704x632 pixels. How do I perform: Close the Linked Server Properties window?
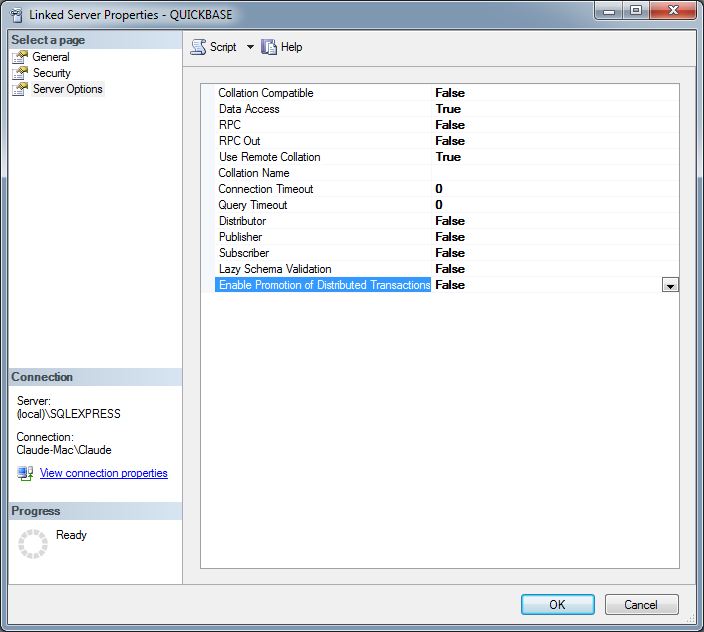pos(673,11)
